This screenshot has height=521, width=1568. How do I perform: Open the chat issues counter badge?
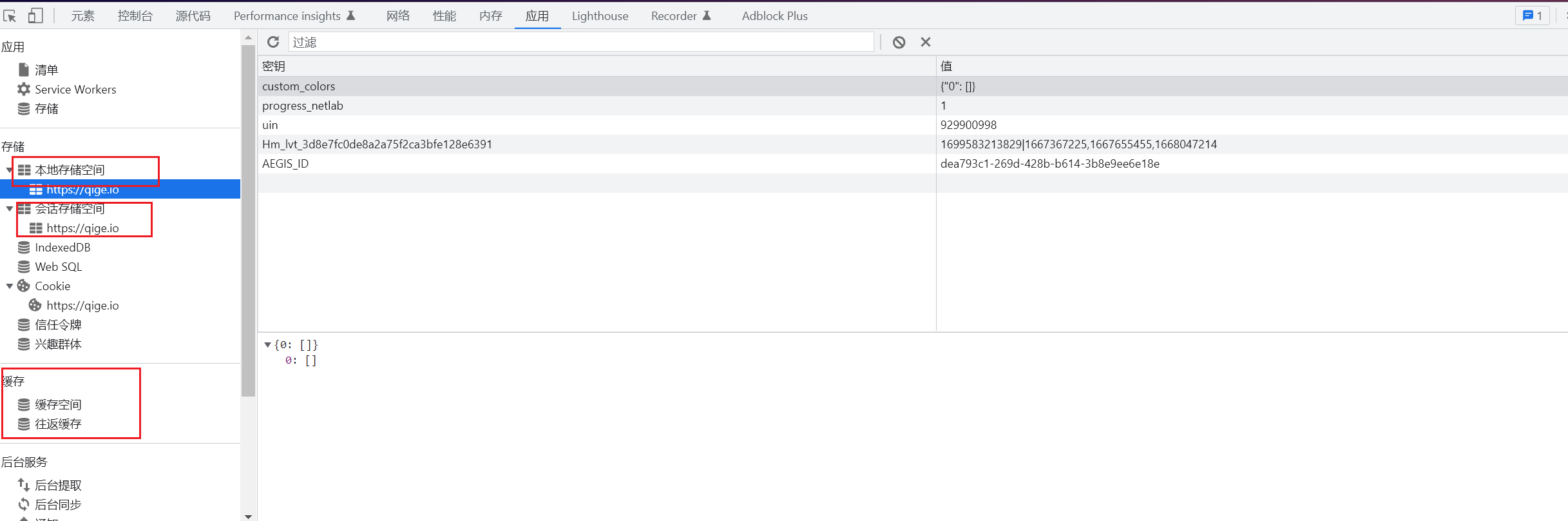click(1533, 15)
